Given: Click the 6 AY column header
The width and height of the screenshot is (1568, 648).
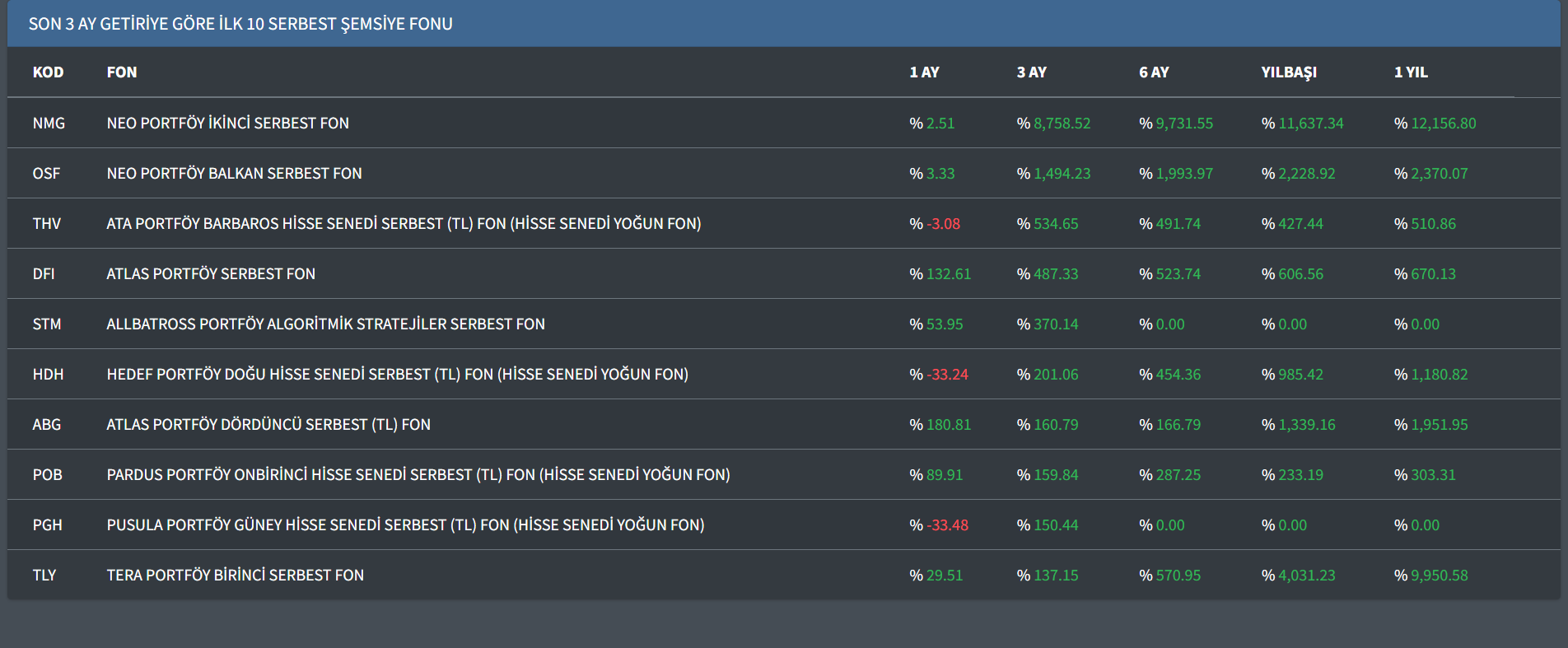Looking at the screenshot, I should (1154, 72).
